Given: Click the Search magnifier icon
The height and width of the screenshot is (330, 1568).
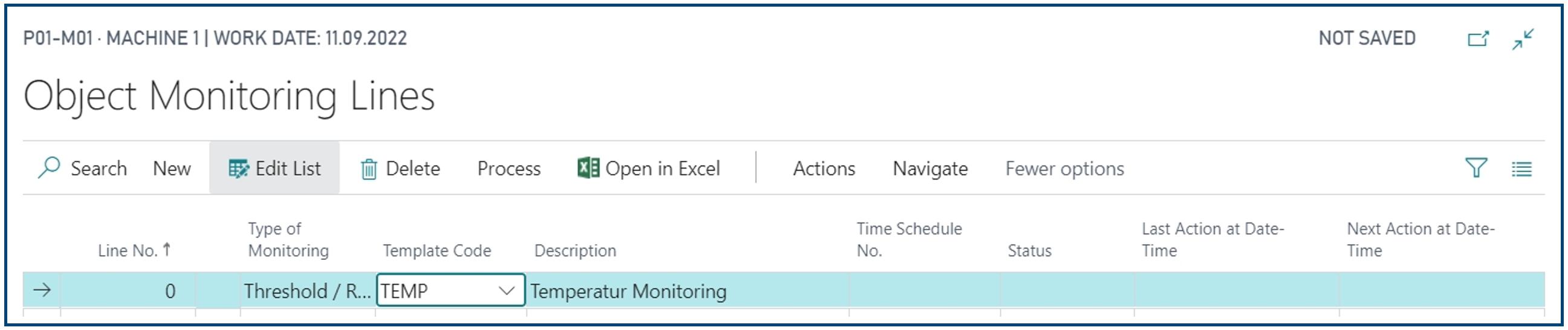Looking at the screenshot, I should click(49, 167).
